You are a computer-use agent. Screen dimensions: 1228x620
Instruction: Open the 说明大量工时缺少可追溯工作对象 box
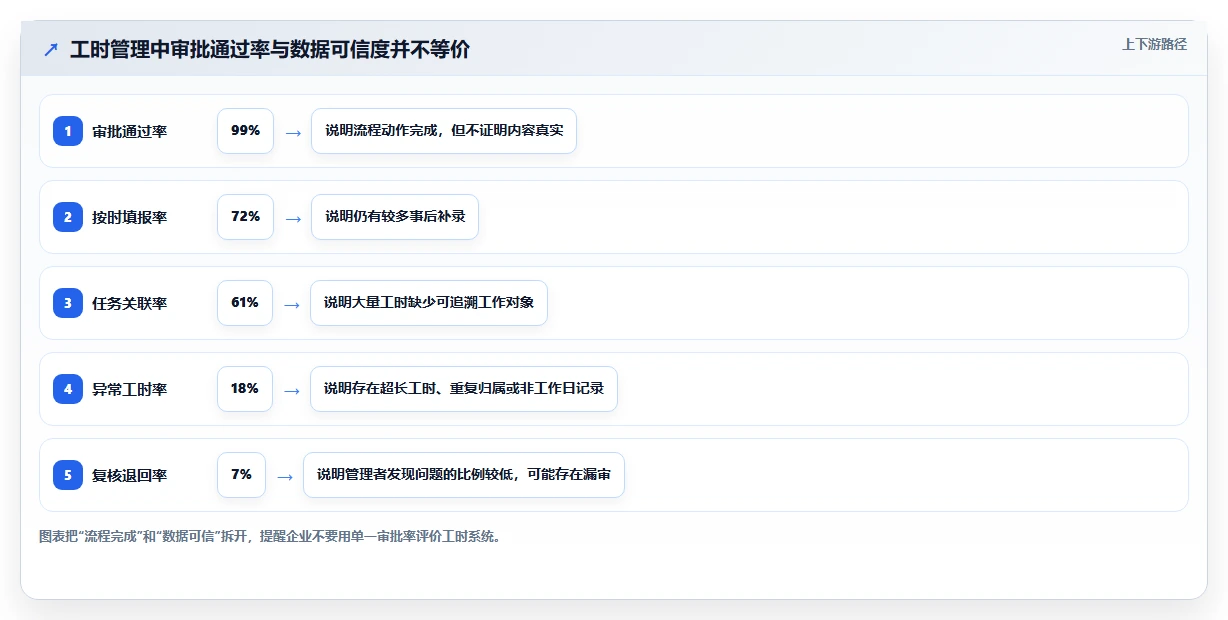coord(429,303)
